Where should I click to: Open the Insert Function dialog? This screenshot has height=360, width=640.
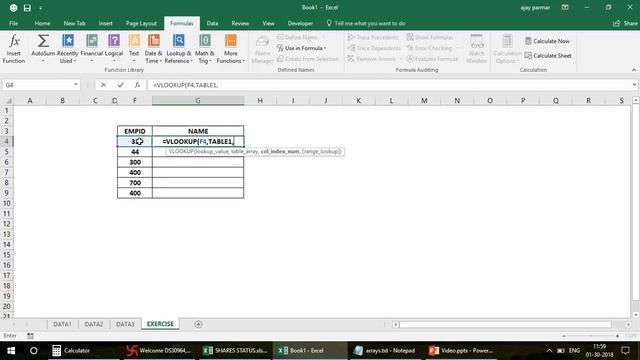tap(14, 49)
